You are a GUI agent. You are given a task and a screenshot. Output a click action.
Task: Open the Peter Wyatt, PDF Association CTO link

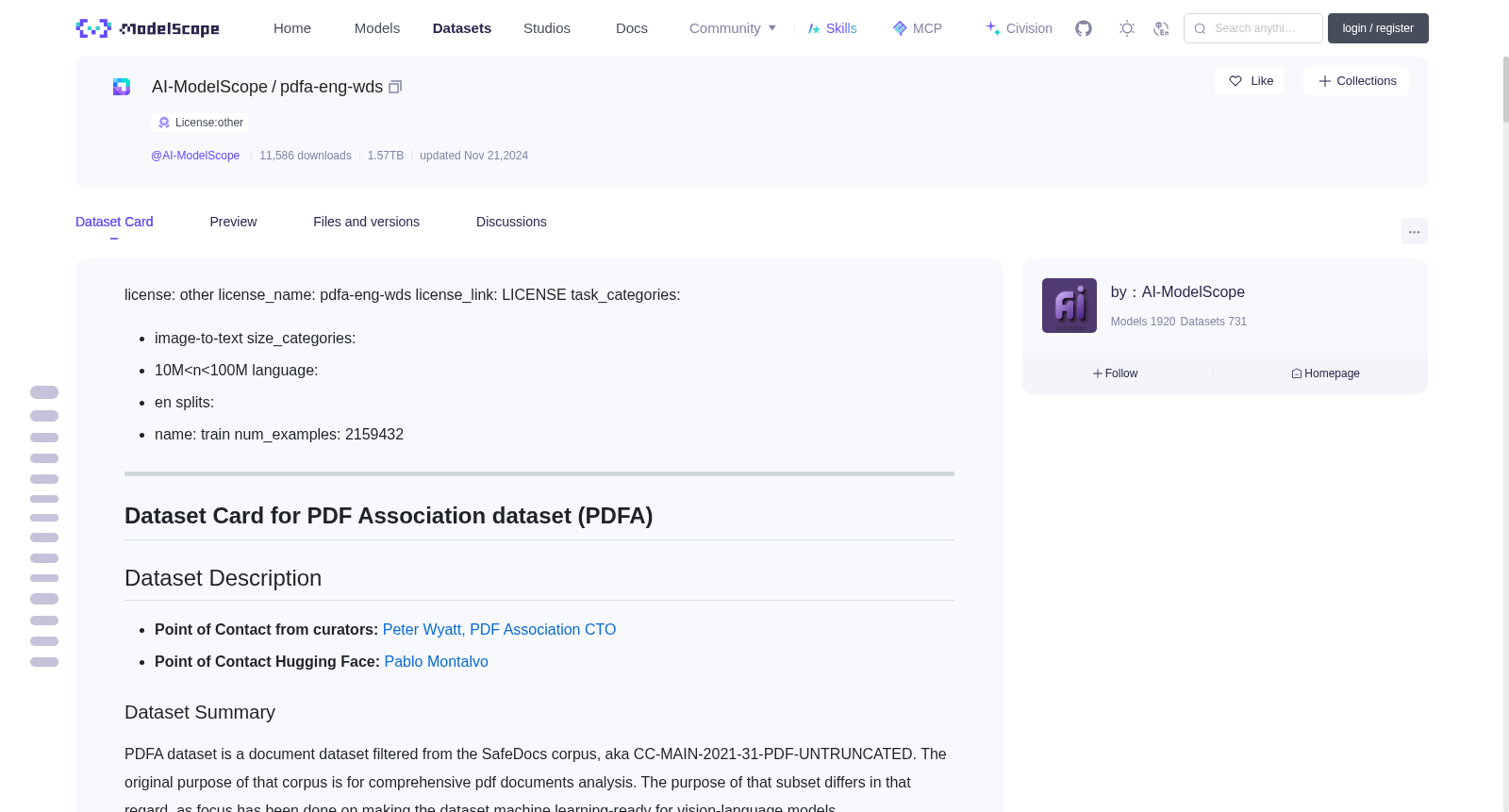(x=499, y=630)
